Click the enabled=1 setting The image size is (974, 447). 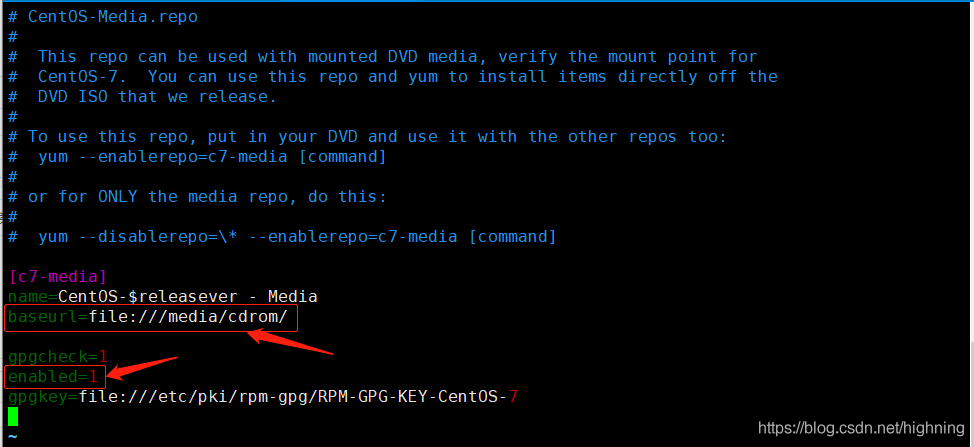[x=53, y=376]
